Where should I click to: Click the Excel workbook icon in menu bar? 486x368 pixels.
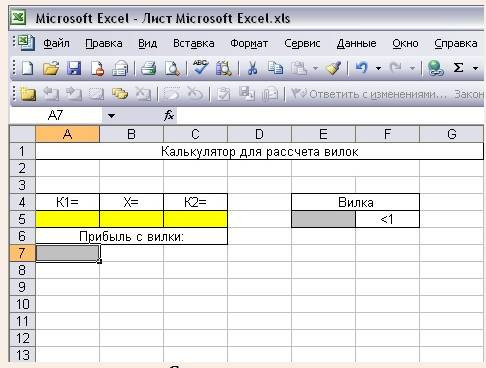(26, 43)
